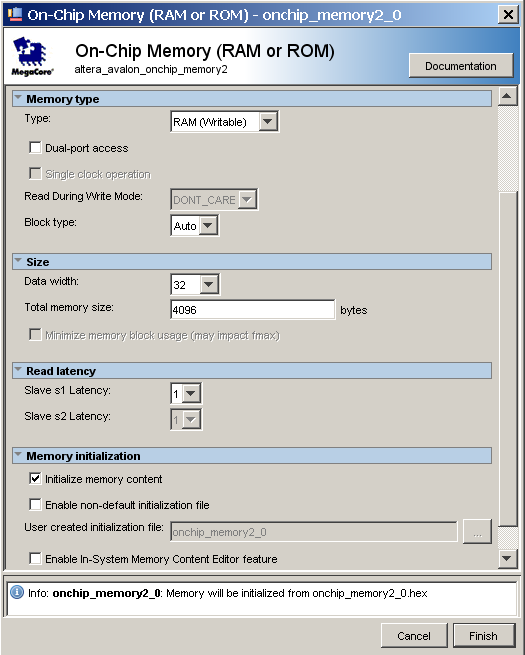Click the info icon in message panel

17,592
